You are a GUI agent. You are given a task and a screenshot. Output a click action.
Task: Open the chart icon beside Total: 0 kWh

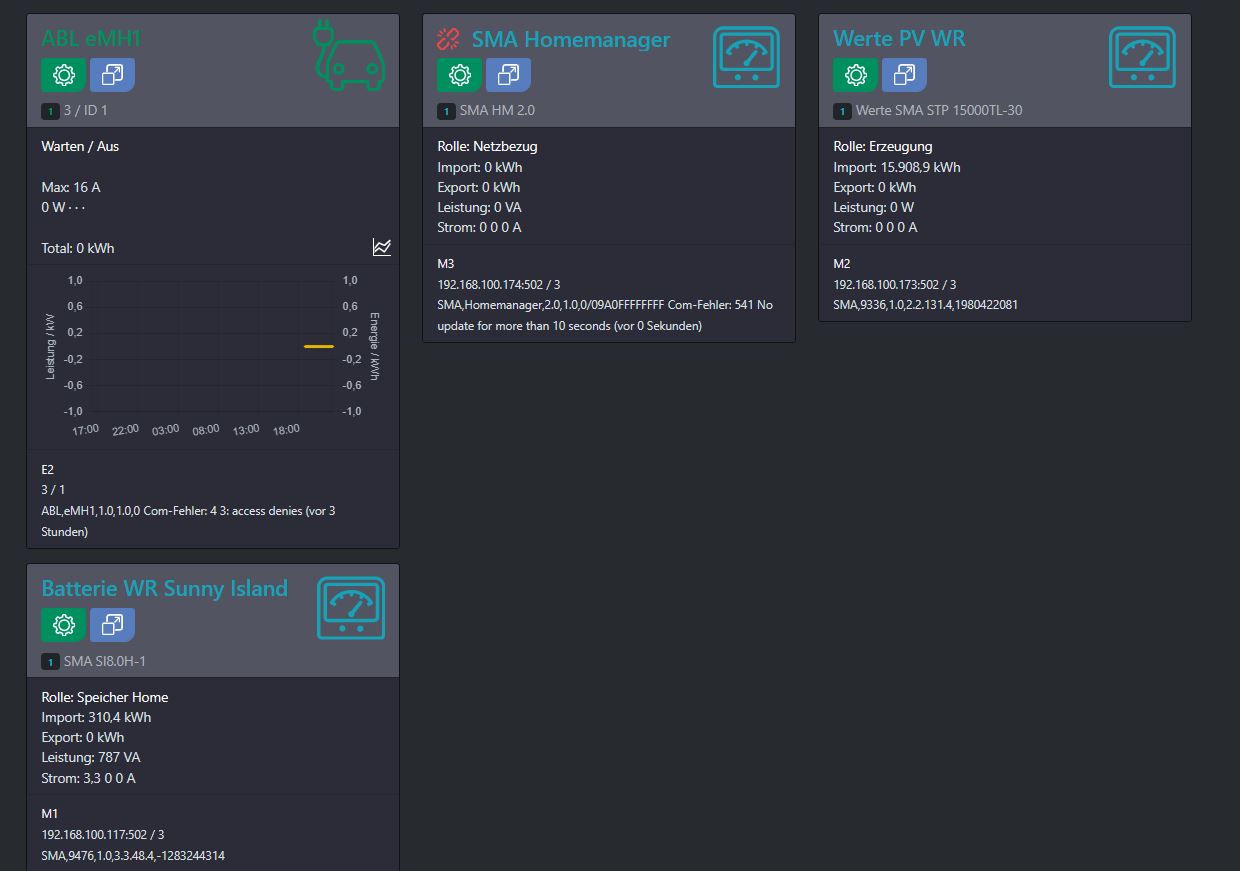pos(382,247)
